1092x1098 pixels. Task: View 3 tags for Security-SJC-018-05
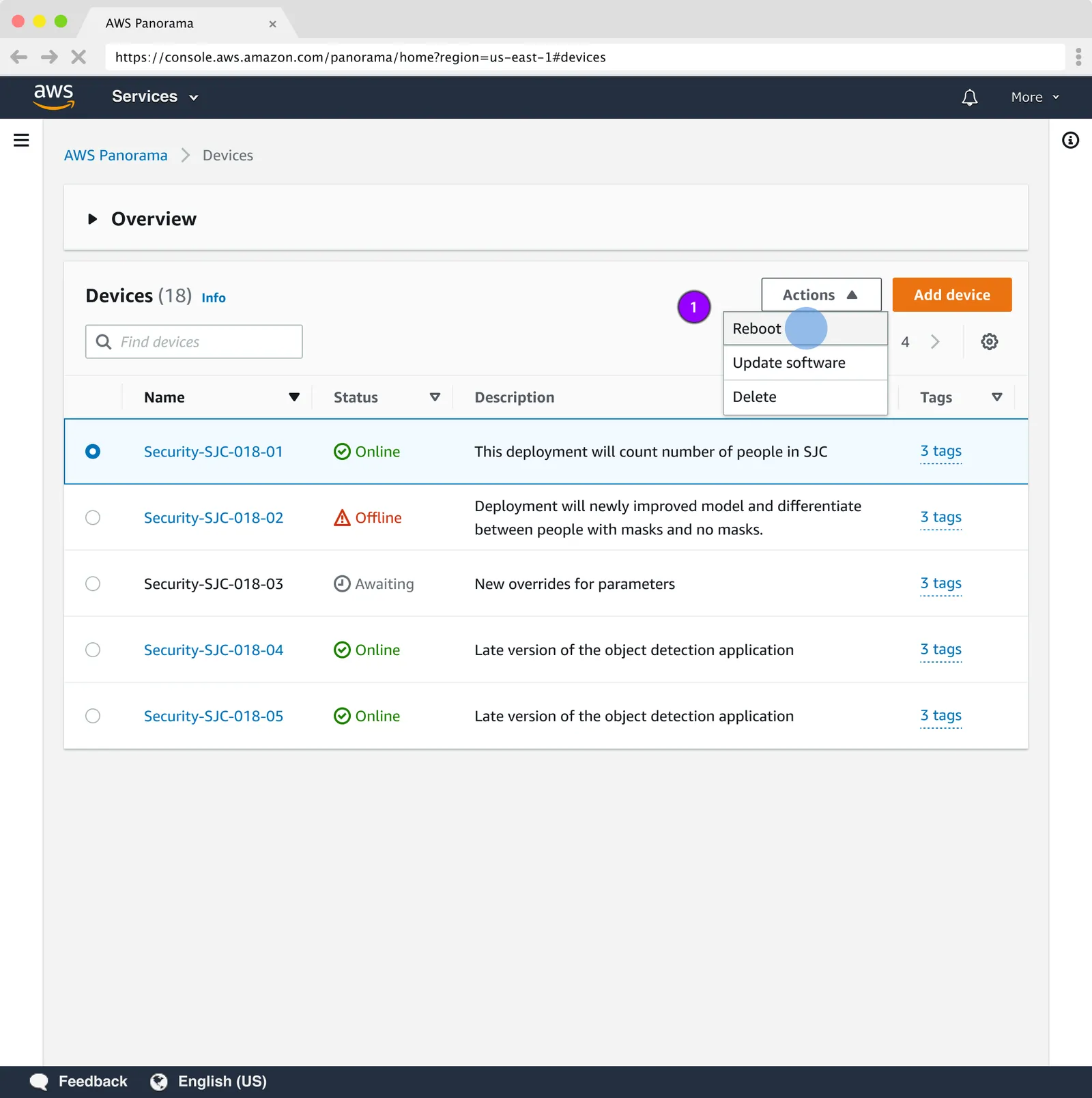coord(940,716)
